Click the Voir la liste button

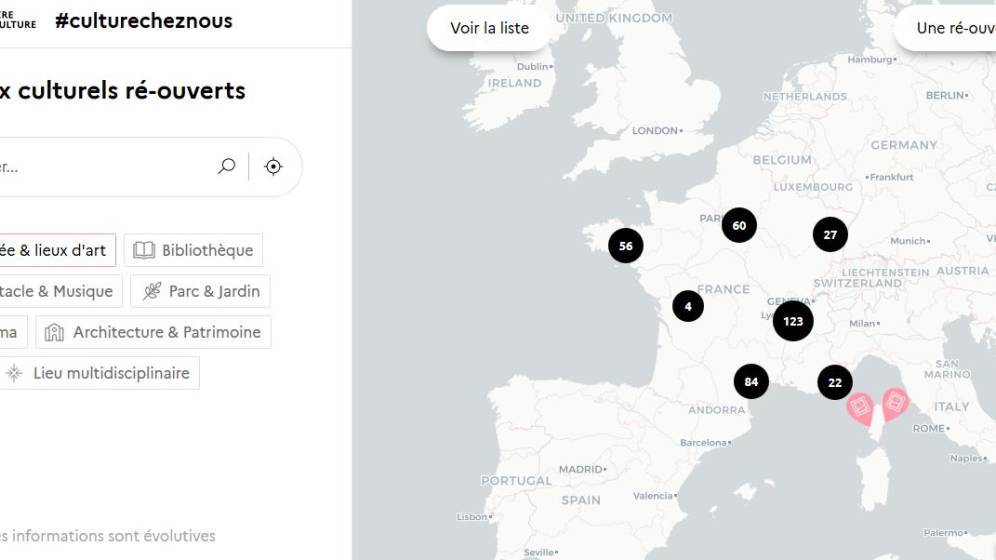(489, 28)
